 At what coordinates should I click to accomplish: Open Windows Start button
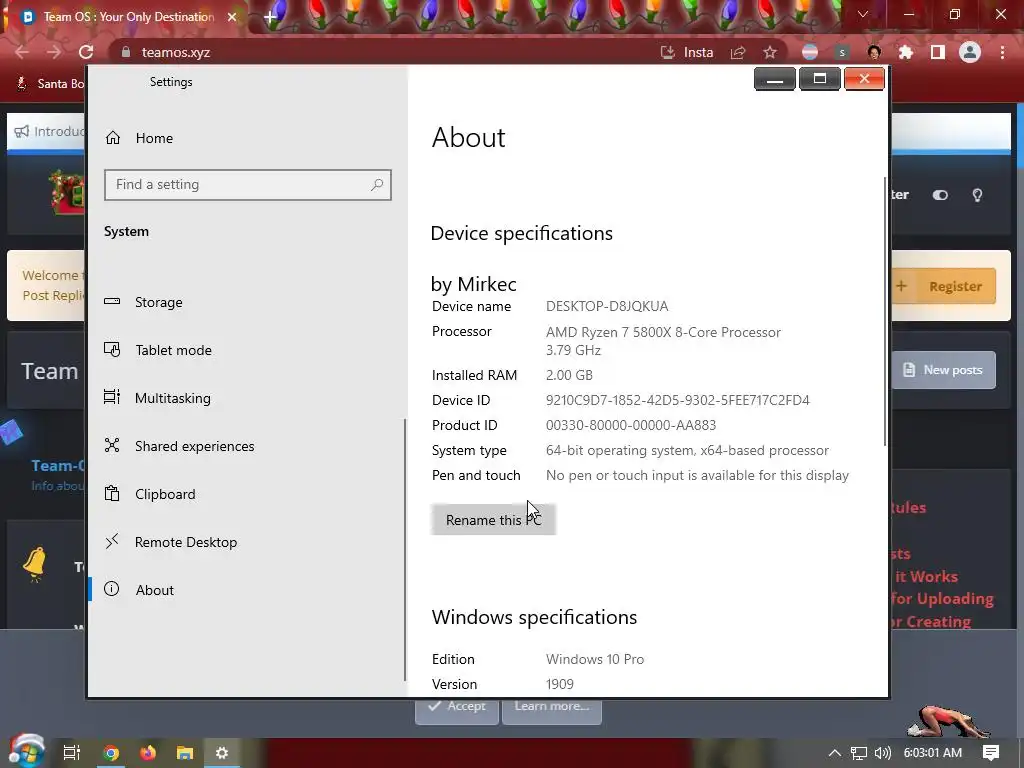click(x=26, y=751)
